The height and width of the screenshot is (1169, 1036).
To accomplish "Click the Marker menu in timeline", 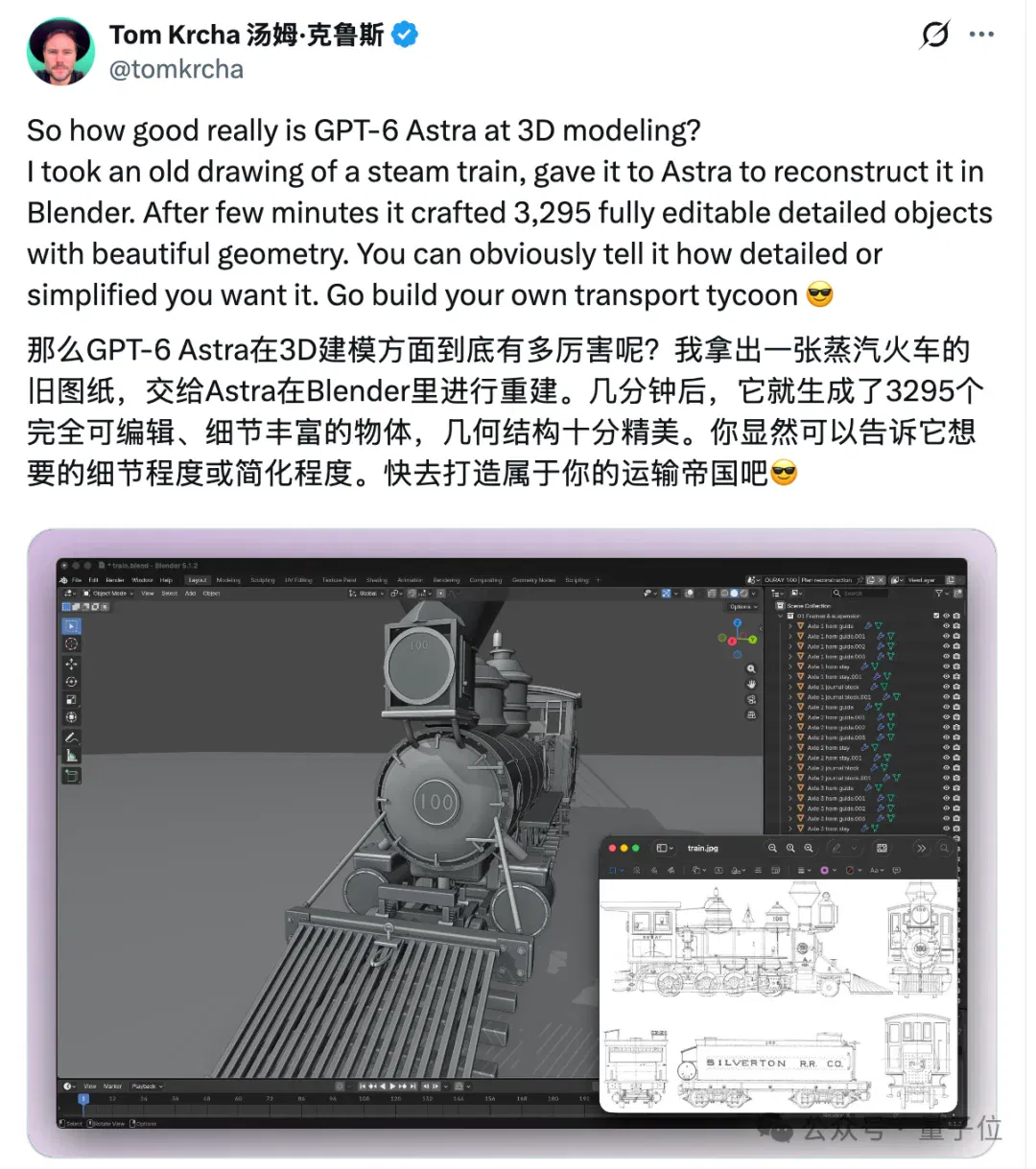I will (112, 1087).
